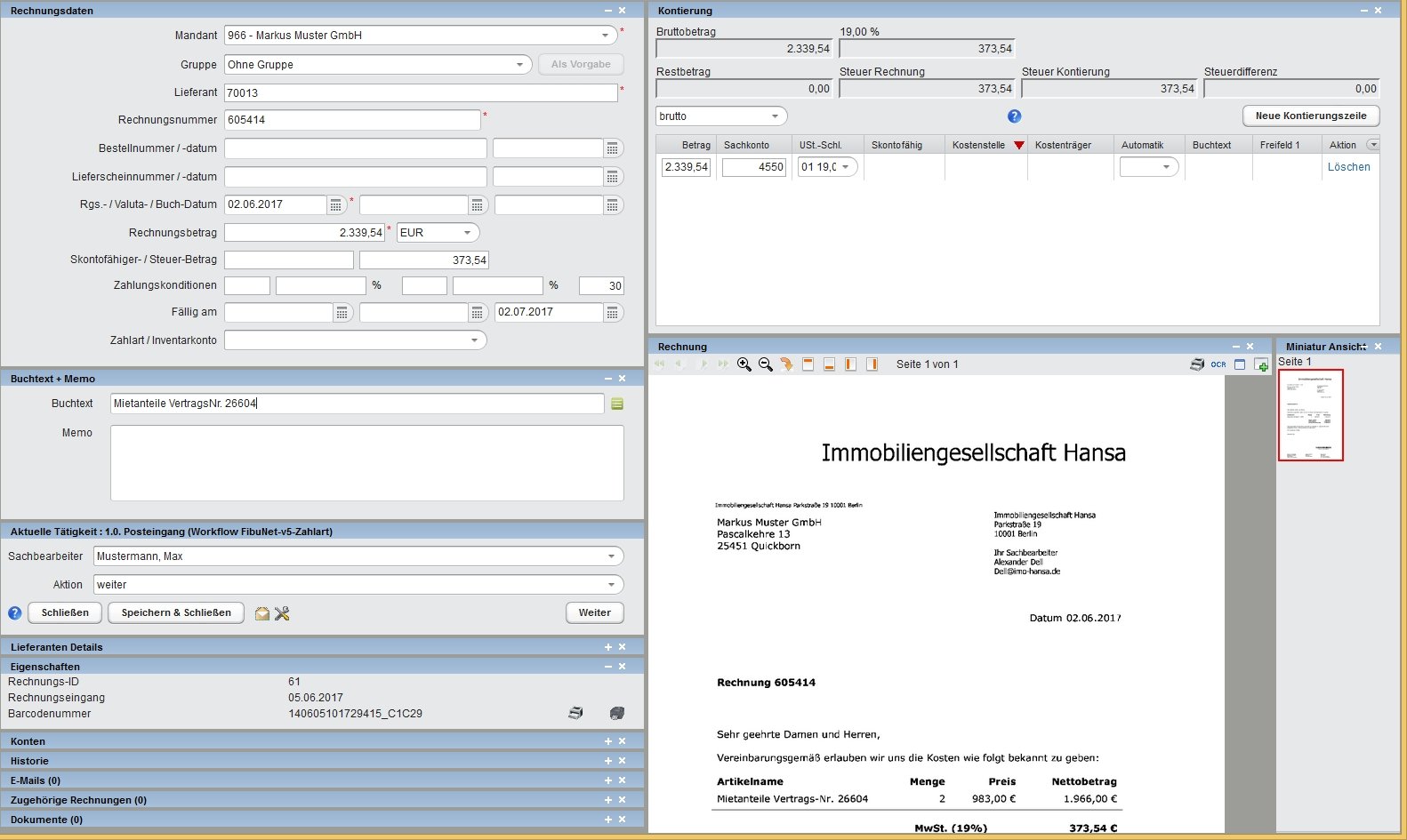Collapse the Buchtext + Memo panel

tap(608, 379)
